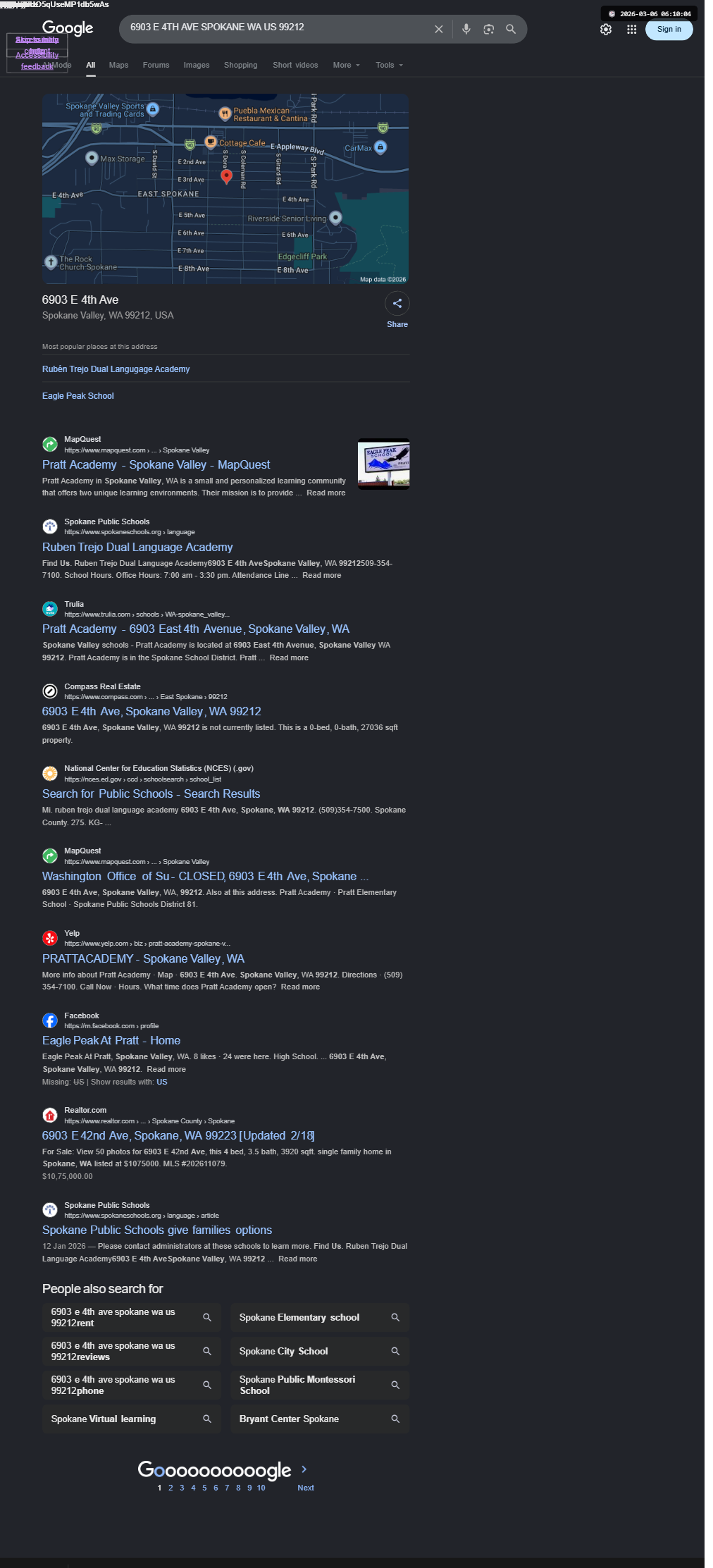This screenshot has height=1568, width=713.
Task: Click the red map pin marker
Action: point(226,176)
